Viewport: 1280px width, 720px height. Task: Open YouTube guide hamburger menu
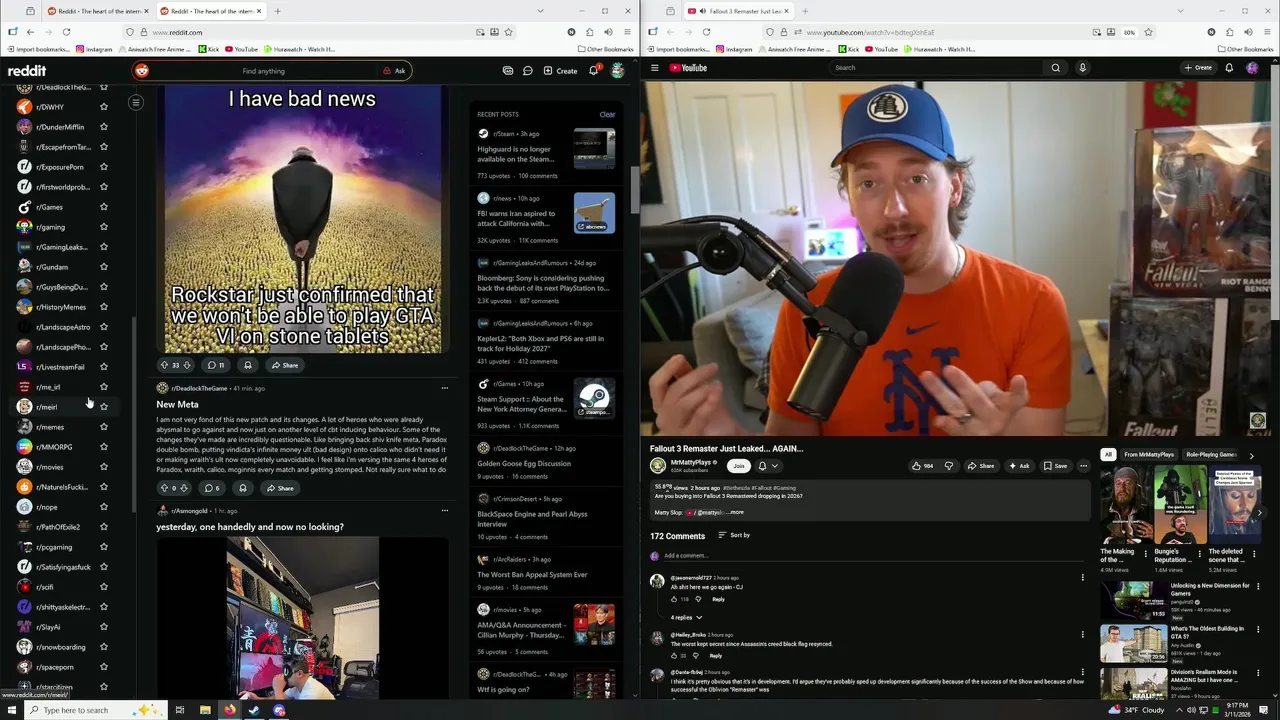[x=655, y=68]
